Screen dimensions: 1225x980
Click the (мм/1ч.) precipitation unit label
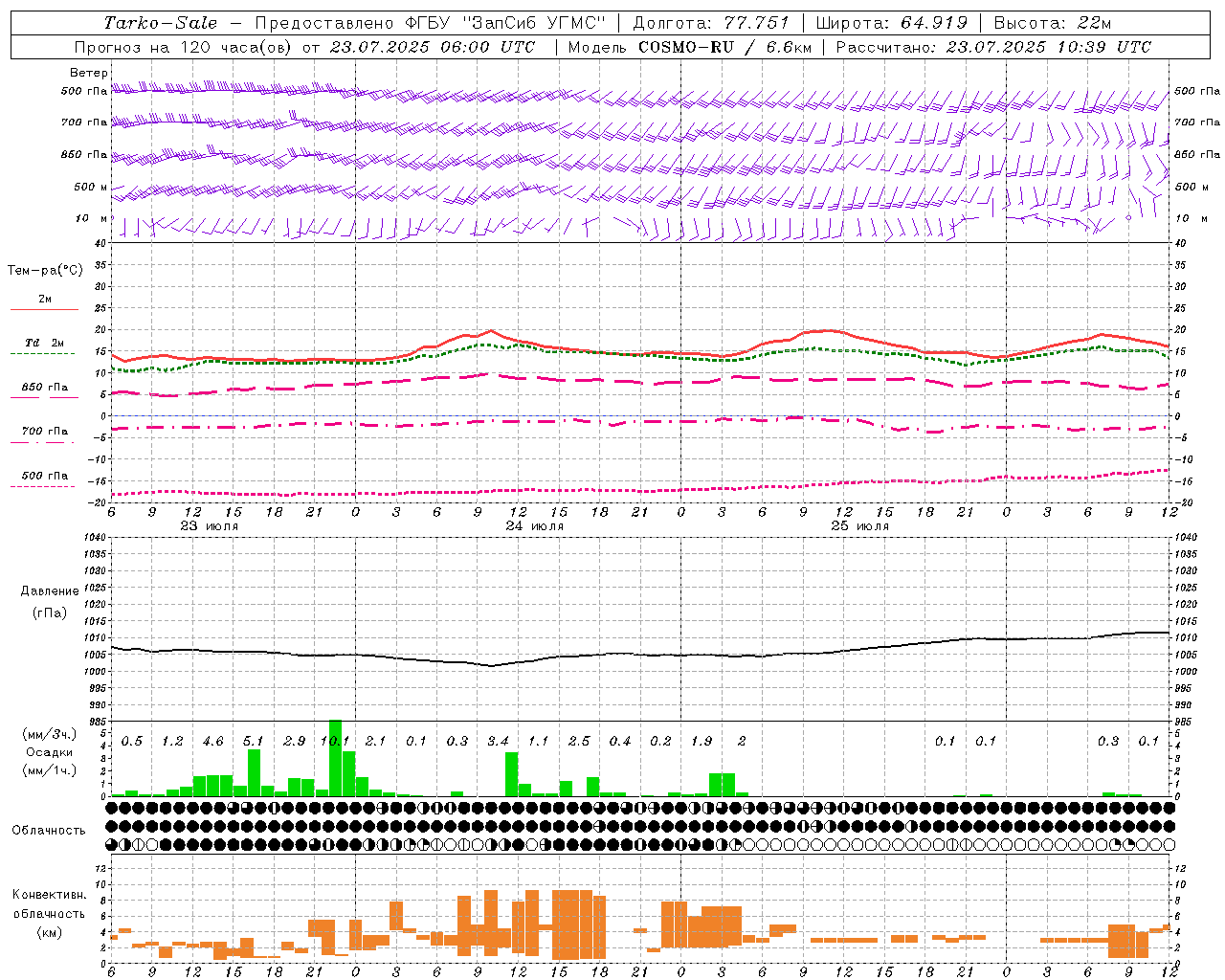pos(49,770)
